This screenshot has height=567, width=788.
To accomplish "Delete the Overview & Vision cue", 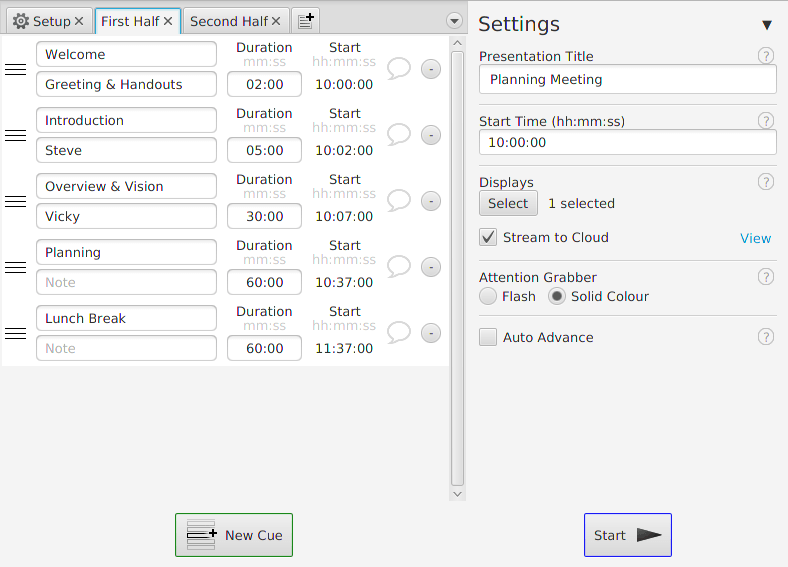I will click(431, 201).
